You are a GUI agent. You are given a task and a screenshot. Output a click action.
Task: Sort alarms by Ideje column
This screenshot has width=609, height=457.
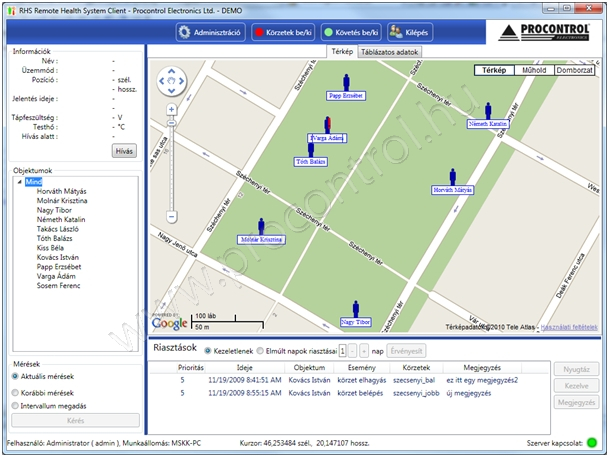[x=245, y=368]
